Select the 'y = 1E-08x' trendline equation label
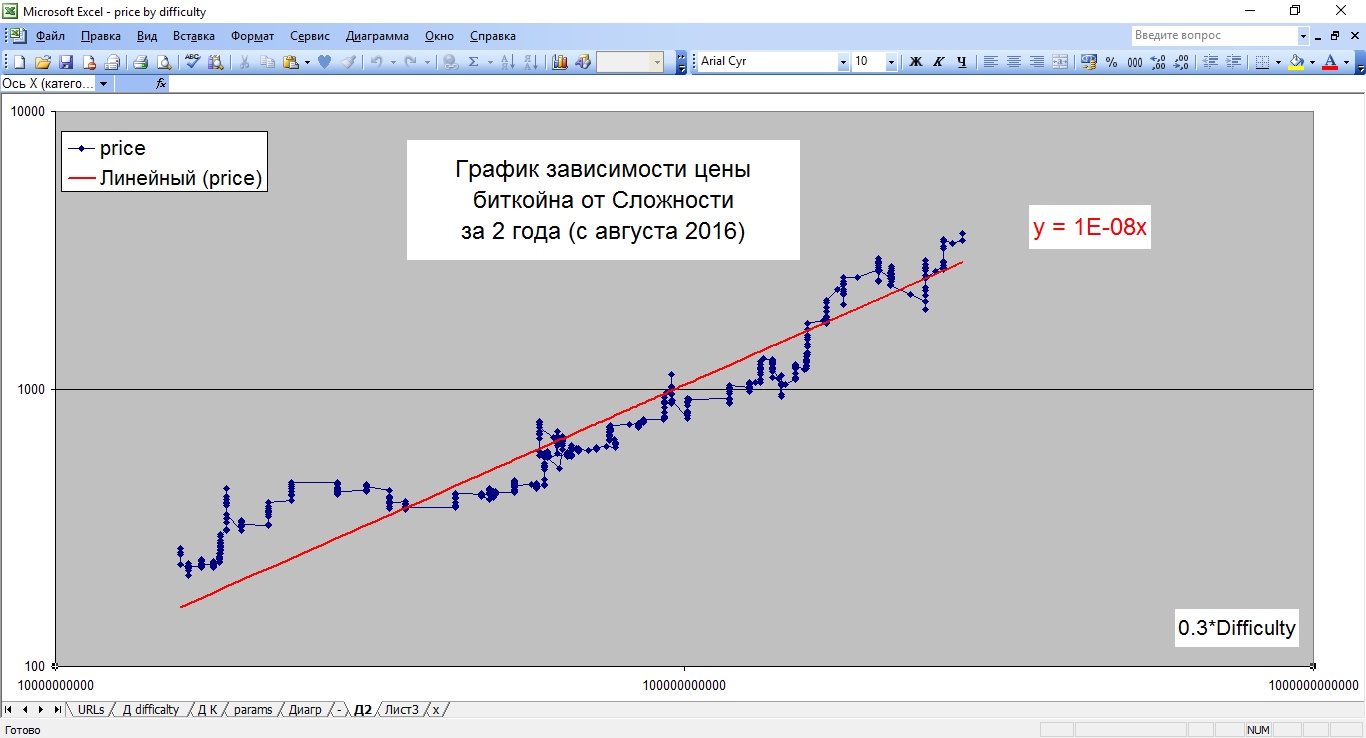Image resolution: width=1366 pixels, height=738 pixels. [1089, 227]
